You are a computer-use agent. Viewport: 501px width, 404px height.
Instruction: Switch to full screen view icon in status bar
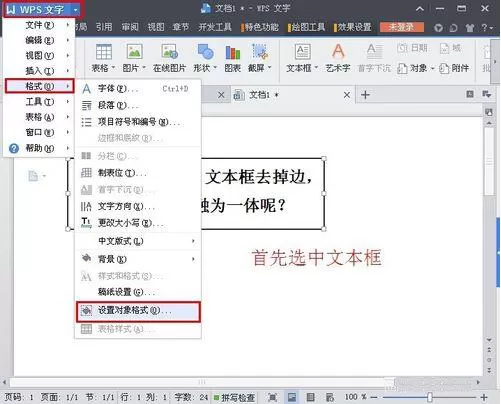pos(272,397)
